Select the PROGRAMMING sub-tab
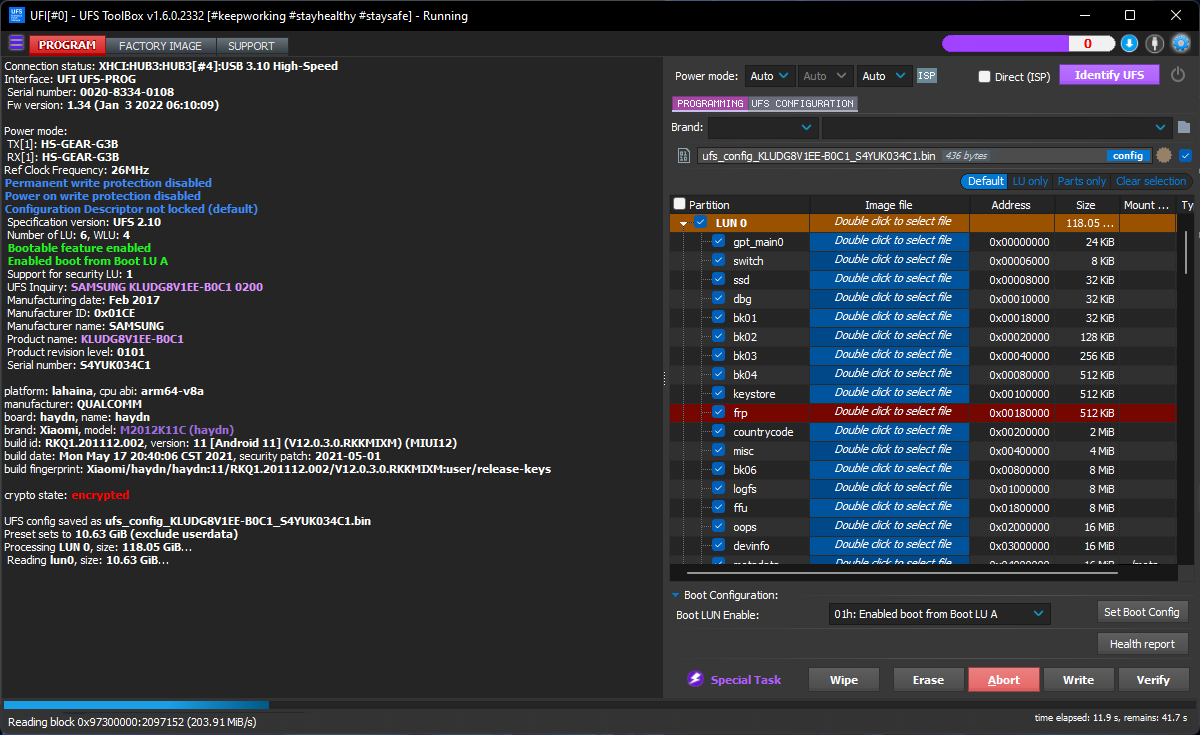The height and width of the screenshot is (735, 1200). pos(710,103)
